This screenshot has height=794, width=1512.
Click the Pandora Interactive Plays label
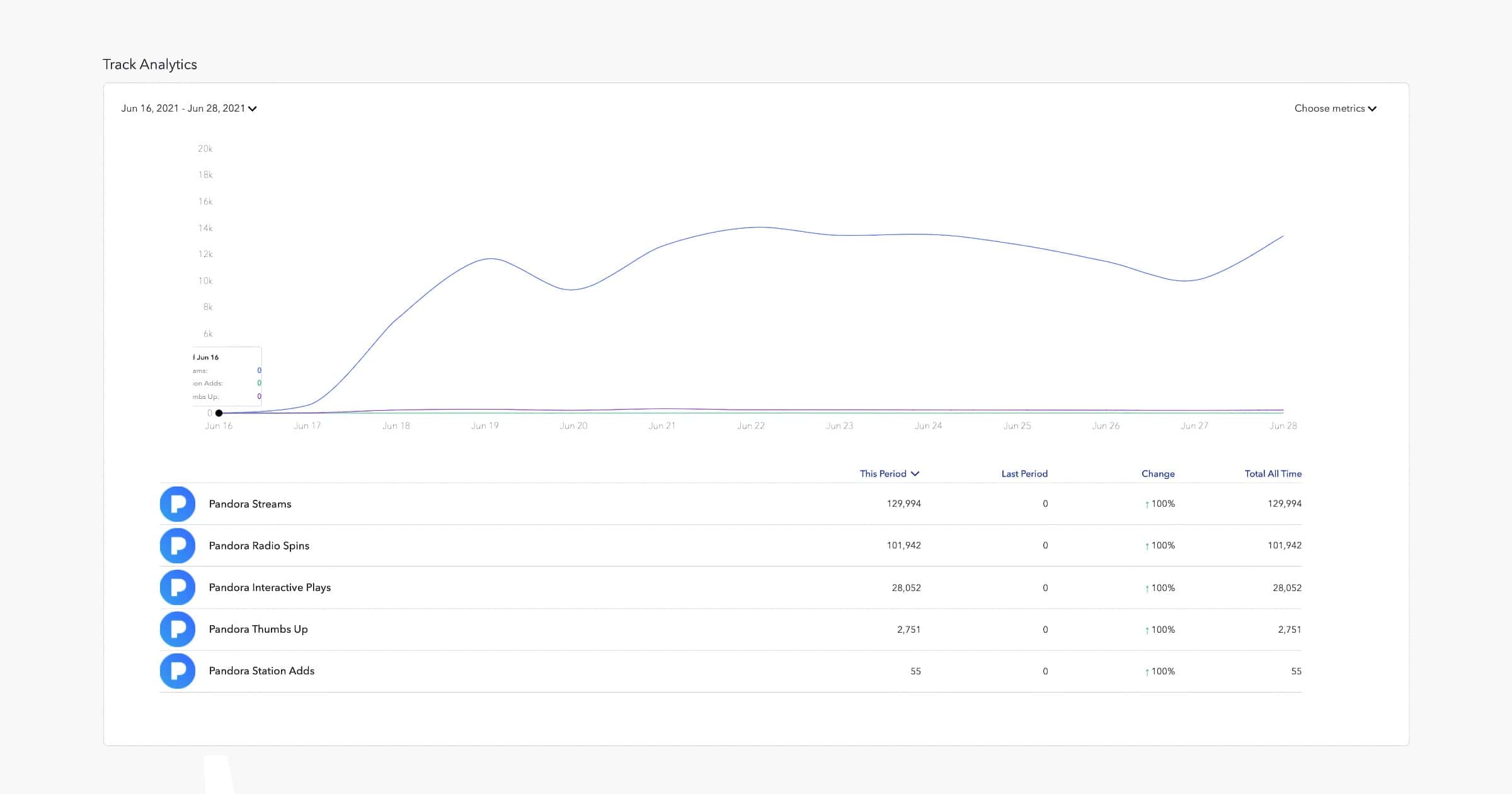(270, 587)
